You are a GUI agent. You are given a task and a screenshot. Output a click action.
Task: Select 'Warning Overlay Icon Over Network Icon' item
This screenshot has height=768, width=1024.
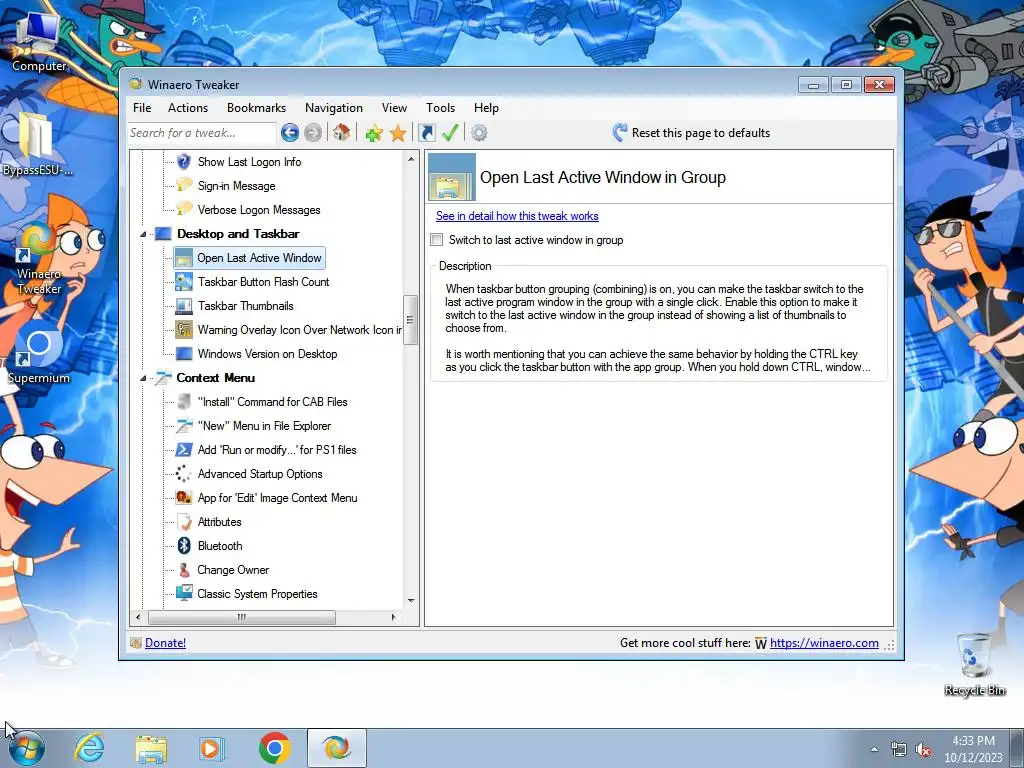300,330
